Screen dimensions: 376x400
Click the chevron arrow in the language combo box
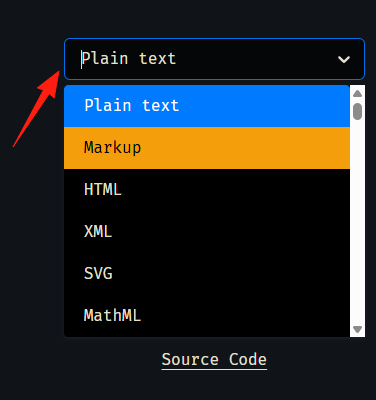tap(344, 60)
